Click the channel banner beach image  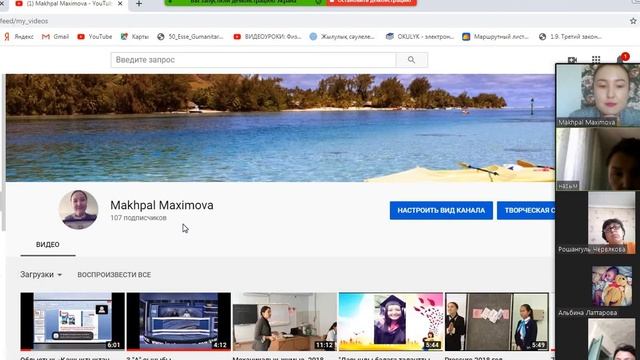pyautogui.click(x=280, y=128)
